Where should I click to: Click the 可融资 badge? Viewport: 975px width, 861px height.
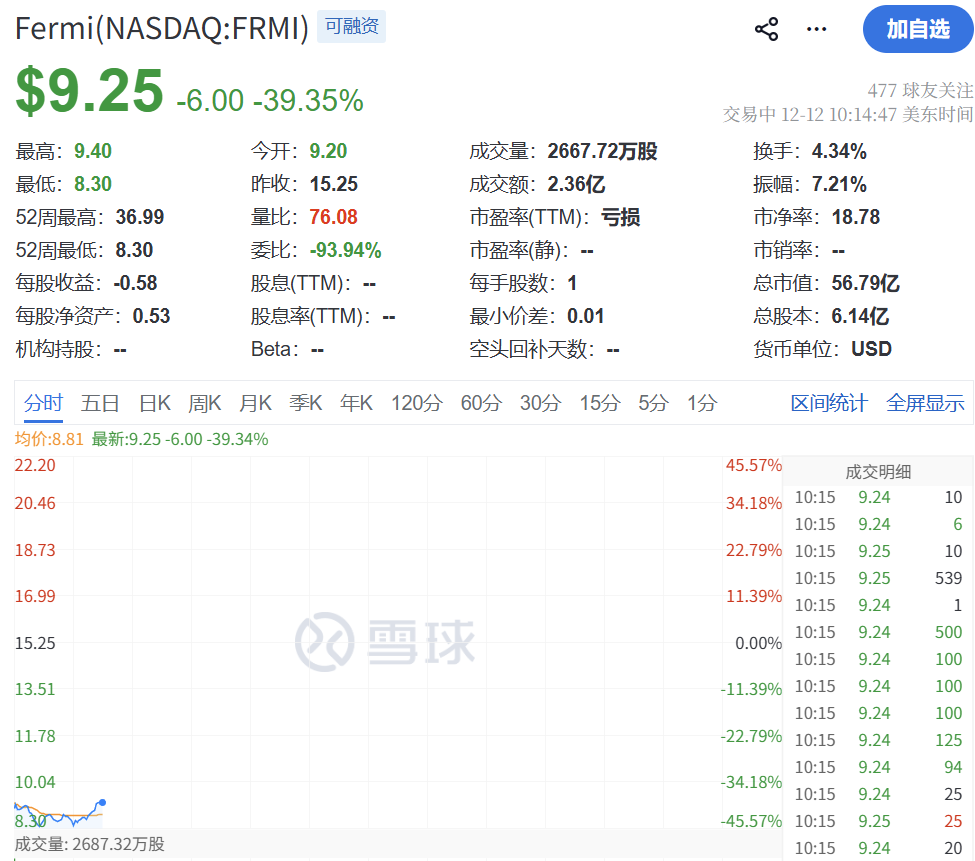[351, 26]
